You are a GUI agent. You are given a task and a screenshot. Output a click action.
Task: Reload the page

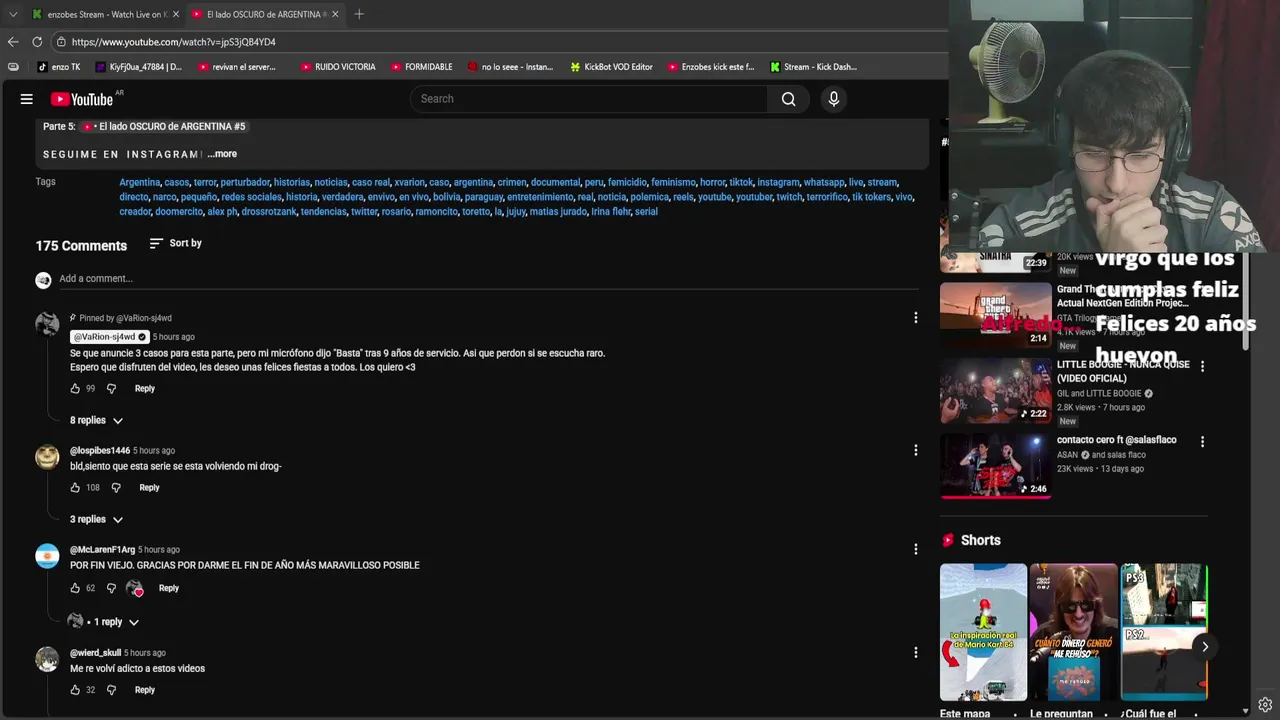tap(37, 42)
